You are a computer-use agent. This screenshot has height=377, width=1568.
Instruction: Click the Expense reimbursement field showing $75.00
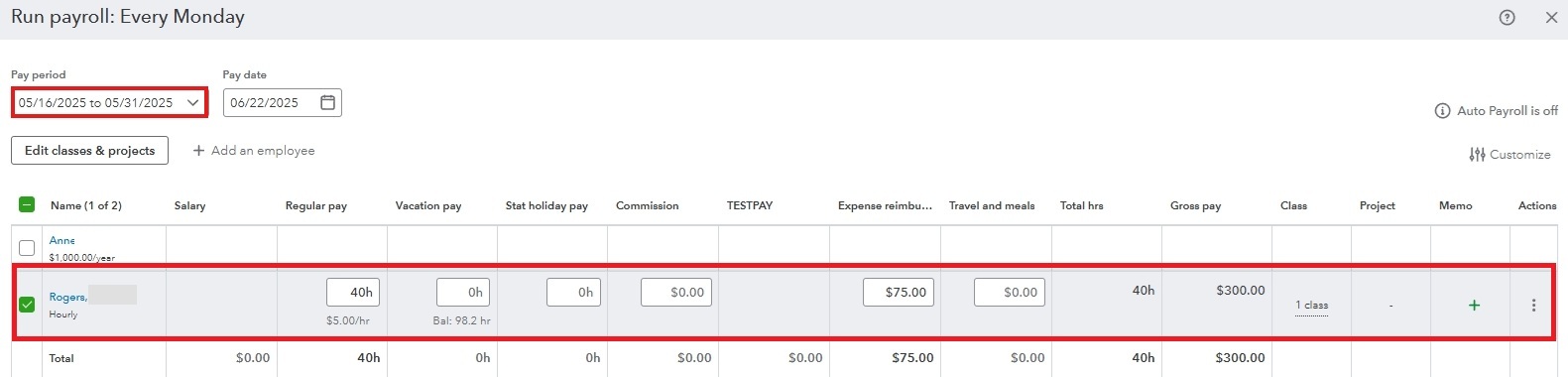point(898,292)
